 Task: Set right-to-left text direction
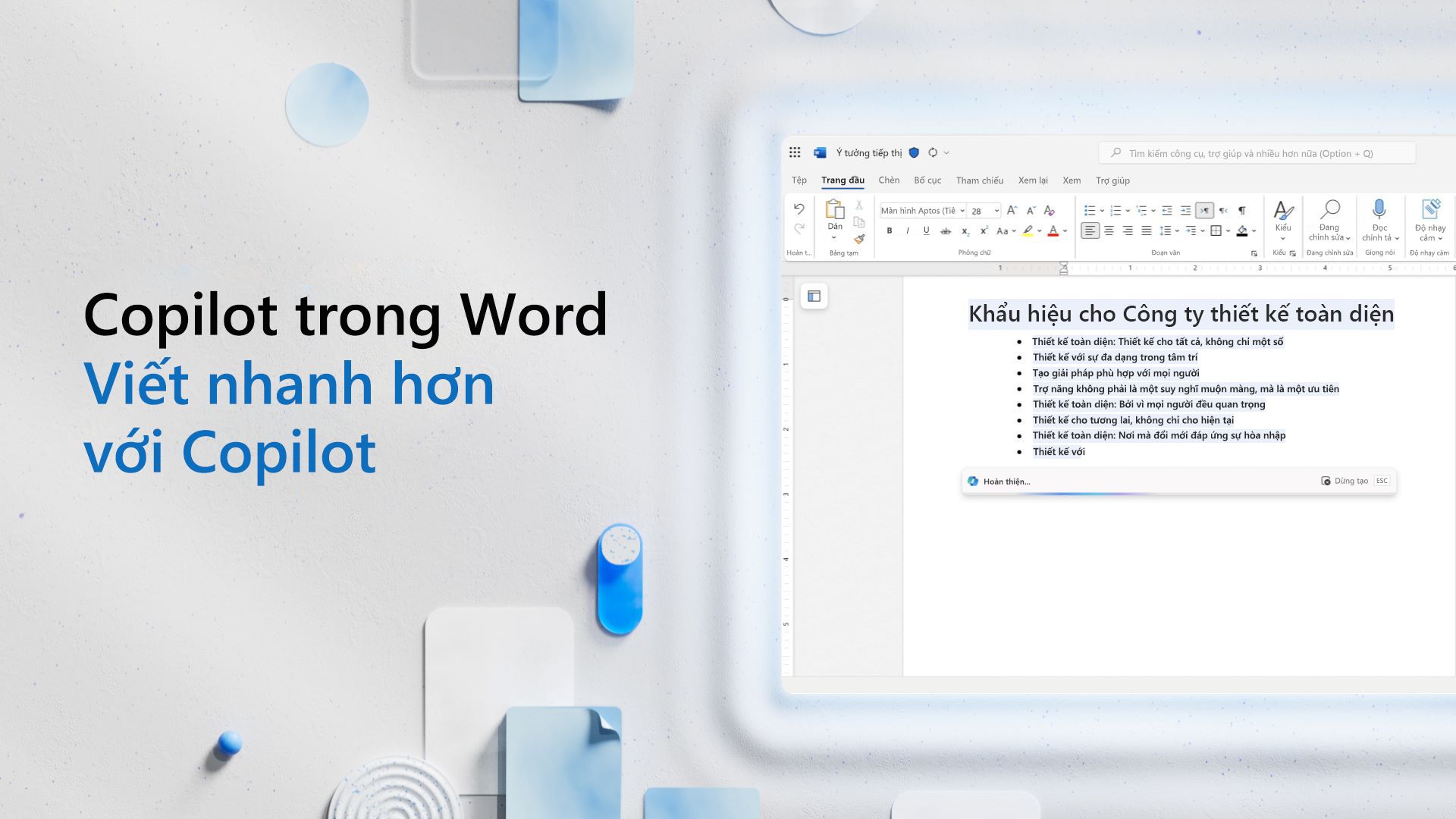coord(1223,210)
